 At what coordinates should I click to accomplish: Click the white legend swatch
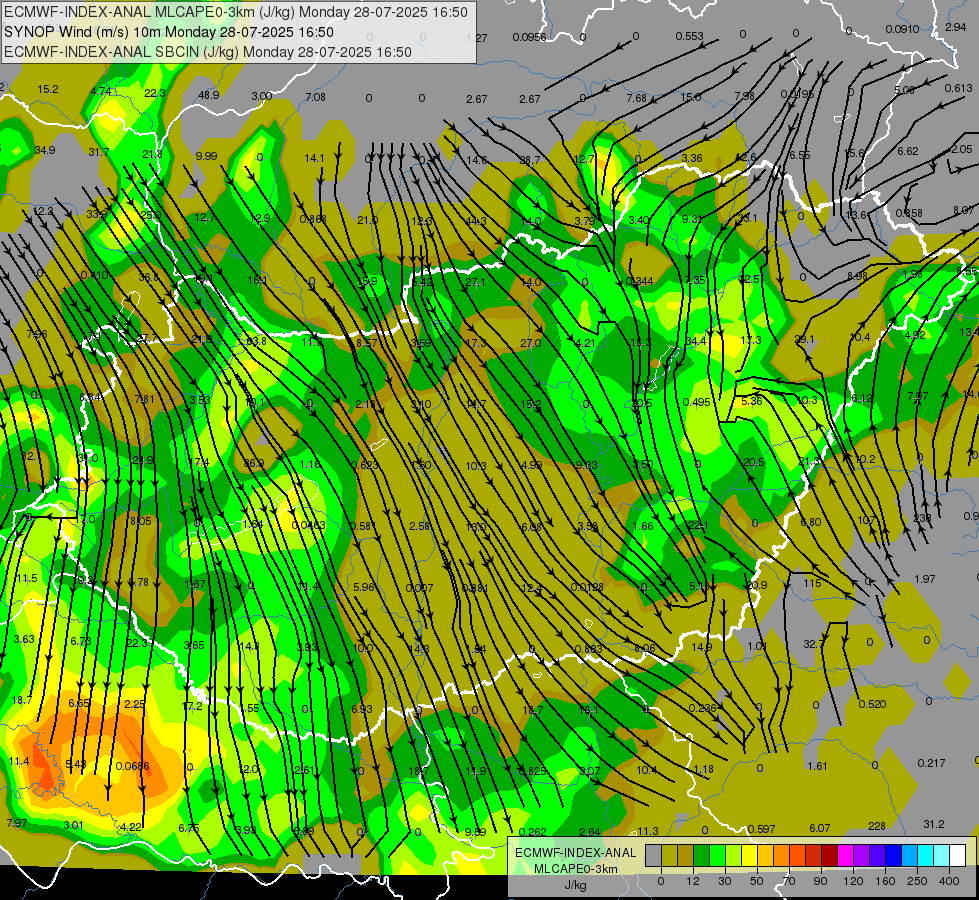[958, 855]
